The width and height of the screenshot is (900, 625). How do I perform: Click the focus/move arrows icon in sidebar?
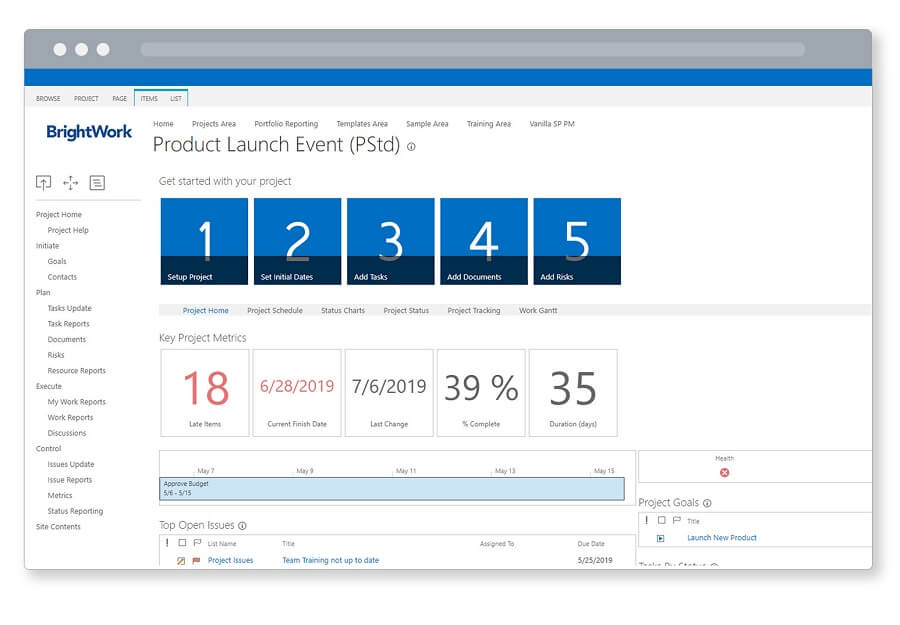70,182
